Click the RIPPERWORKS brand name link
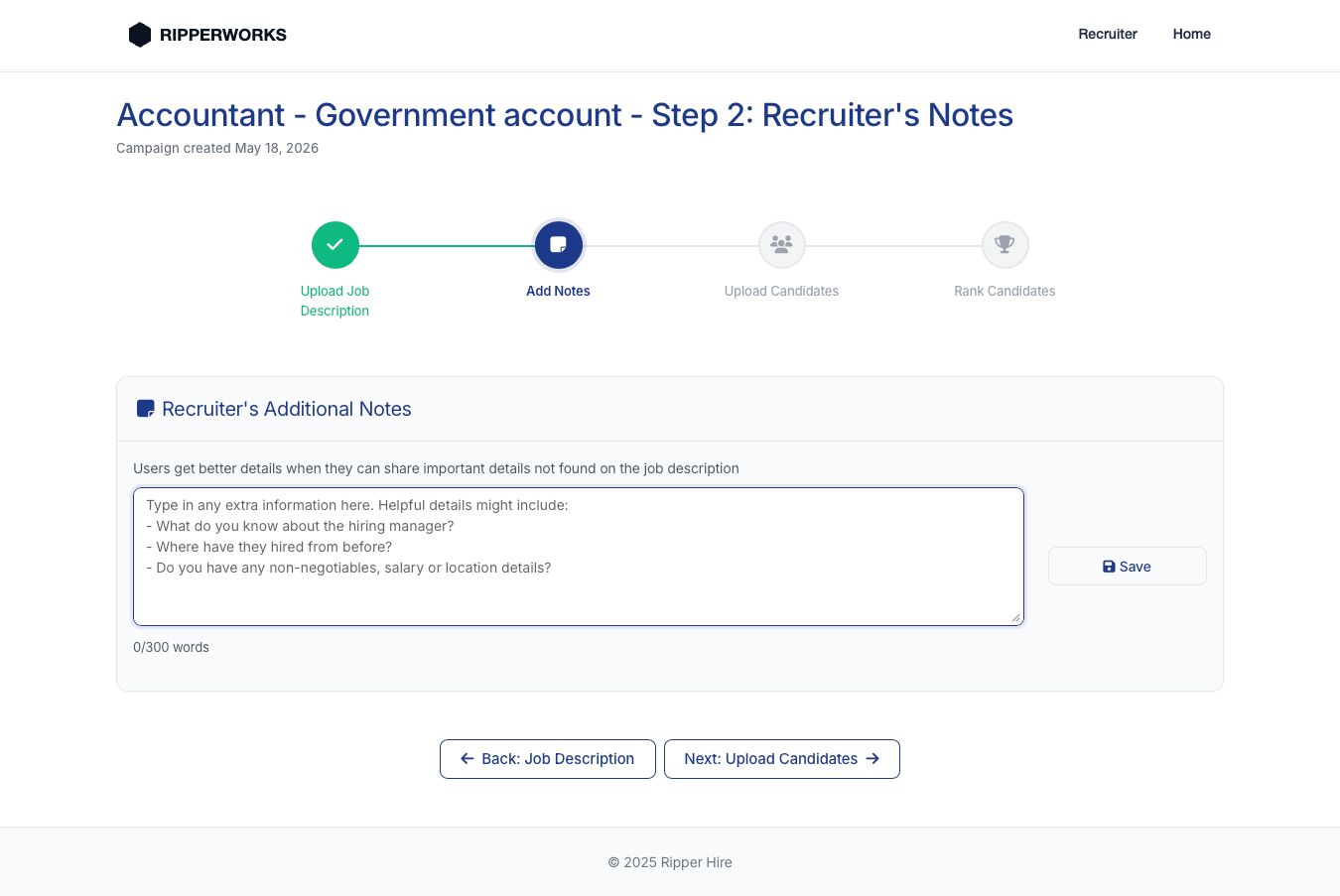This screenshot has height=896, width=1340. click(223, 35)
